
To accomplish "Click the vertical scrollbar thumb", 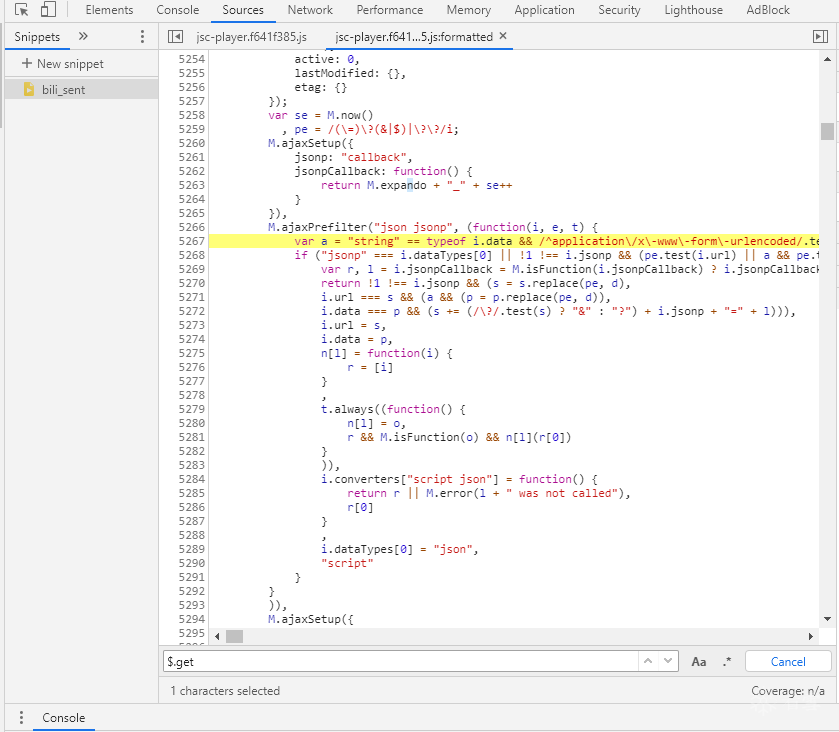I will pos(827,131).
